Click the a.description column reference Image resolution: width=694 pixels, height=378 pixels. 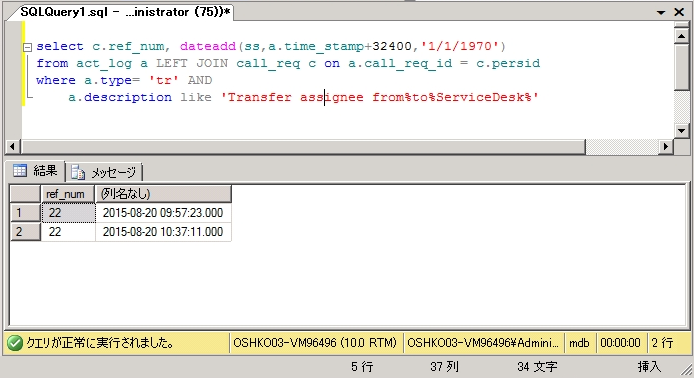pos(120,97)
